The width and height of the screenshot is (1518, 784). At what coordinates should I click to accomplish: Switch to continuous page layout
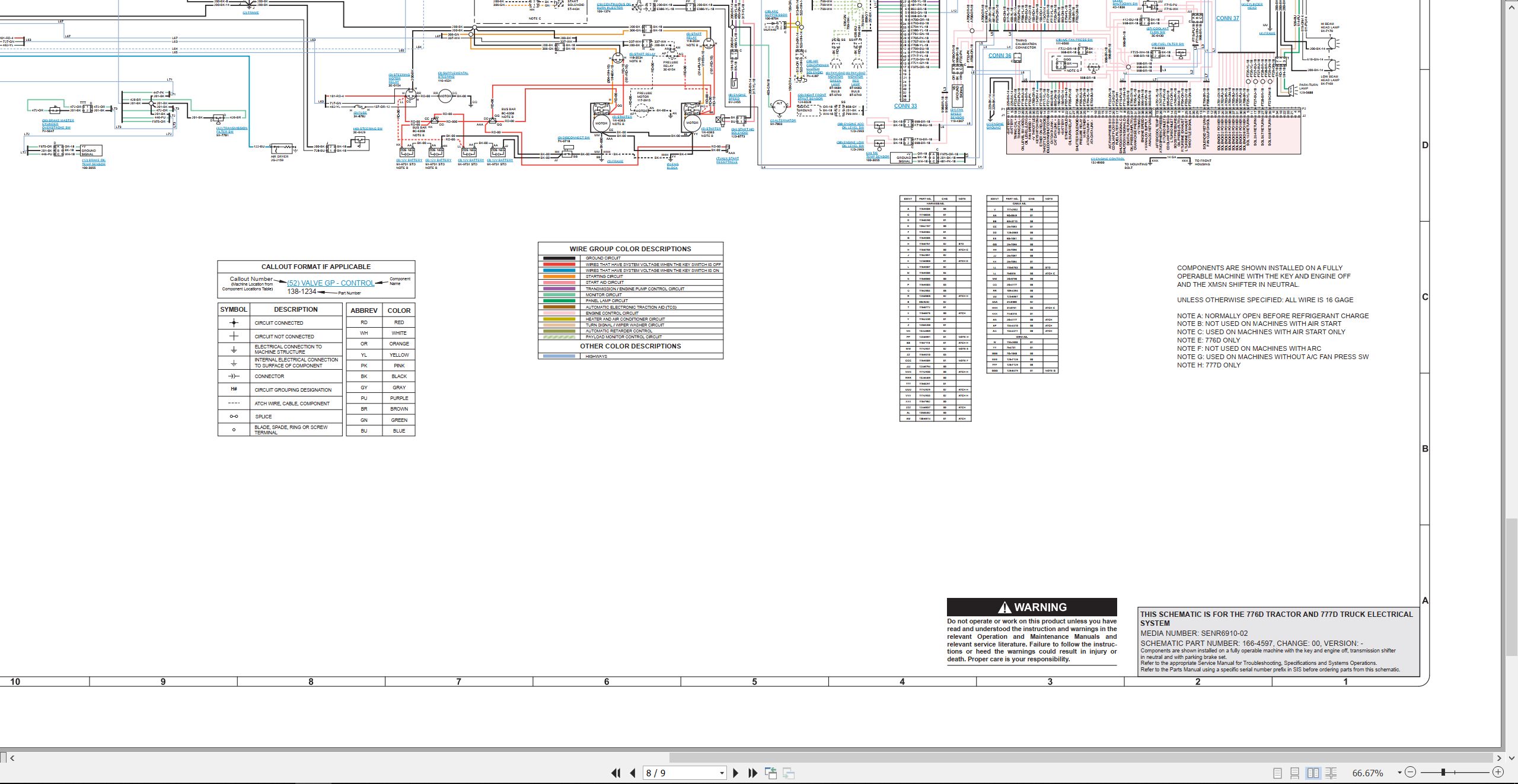(1295, 773)
